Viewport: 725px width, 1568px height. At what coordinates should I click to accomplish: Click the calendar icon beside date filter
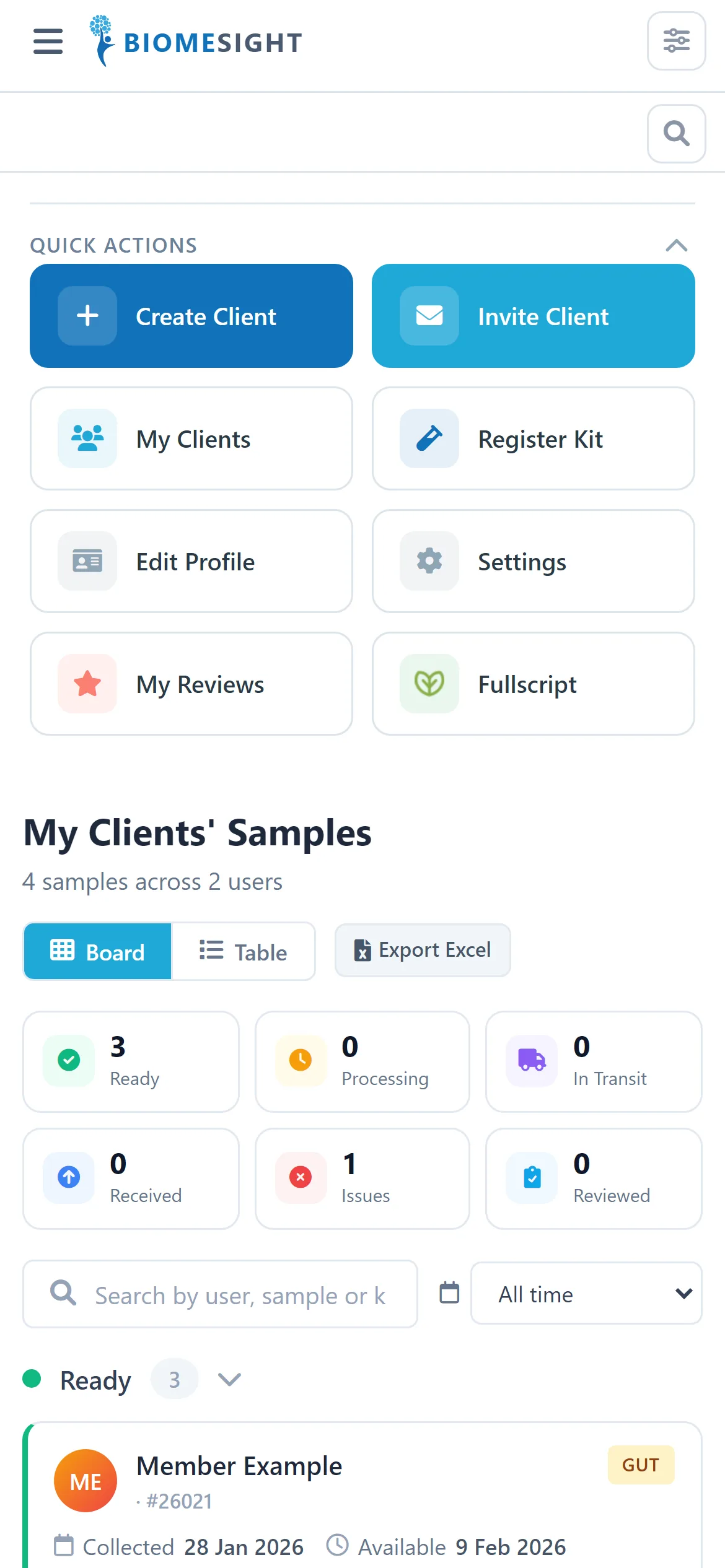click(449, 1292)
